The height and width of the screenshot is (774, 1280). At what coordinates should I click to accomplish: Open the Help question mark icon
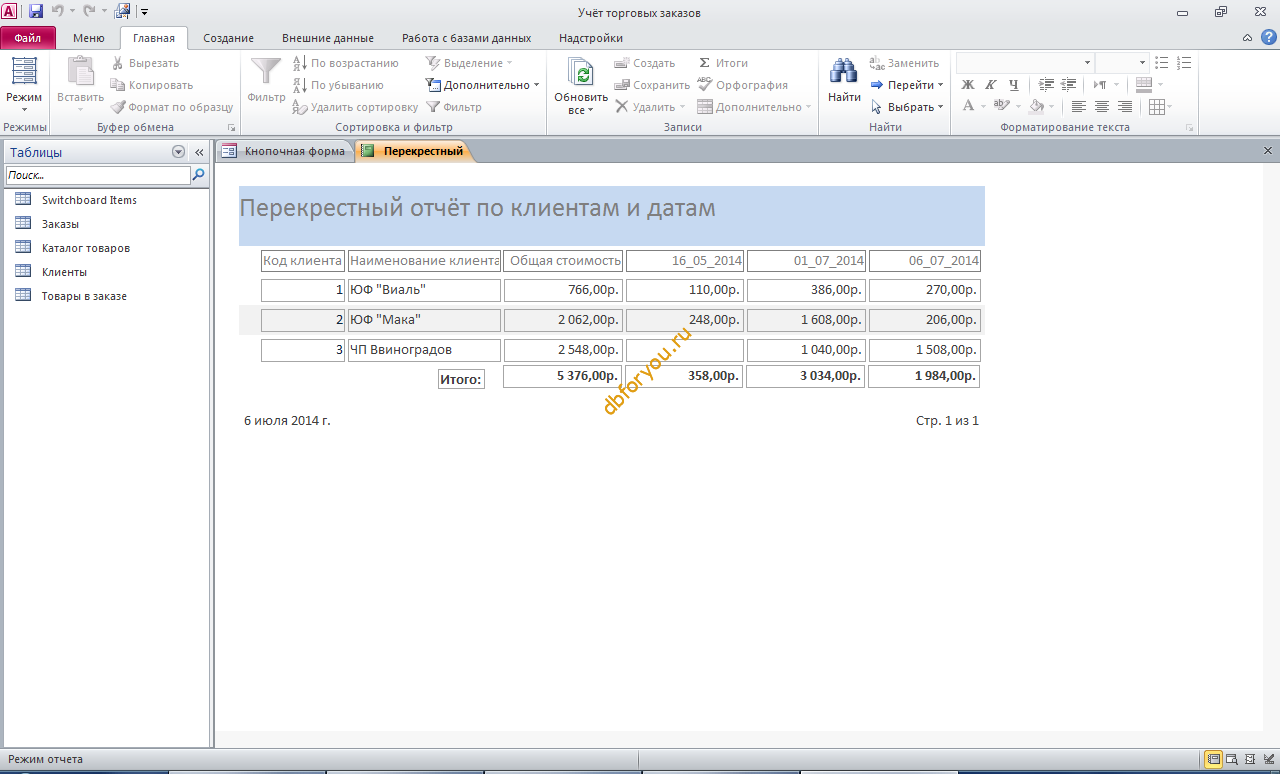[x=1268, y=38]
